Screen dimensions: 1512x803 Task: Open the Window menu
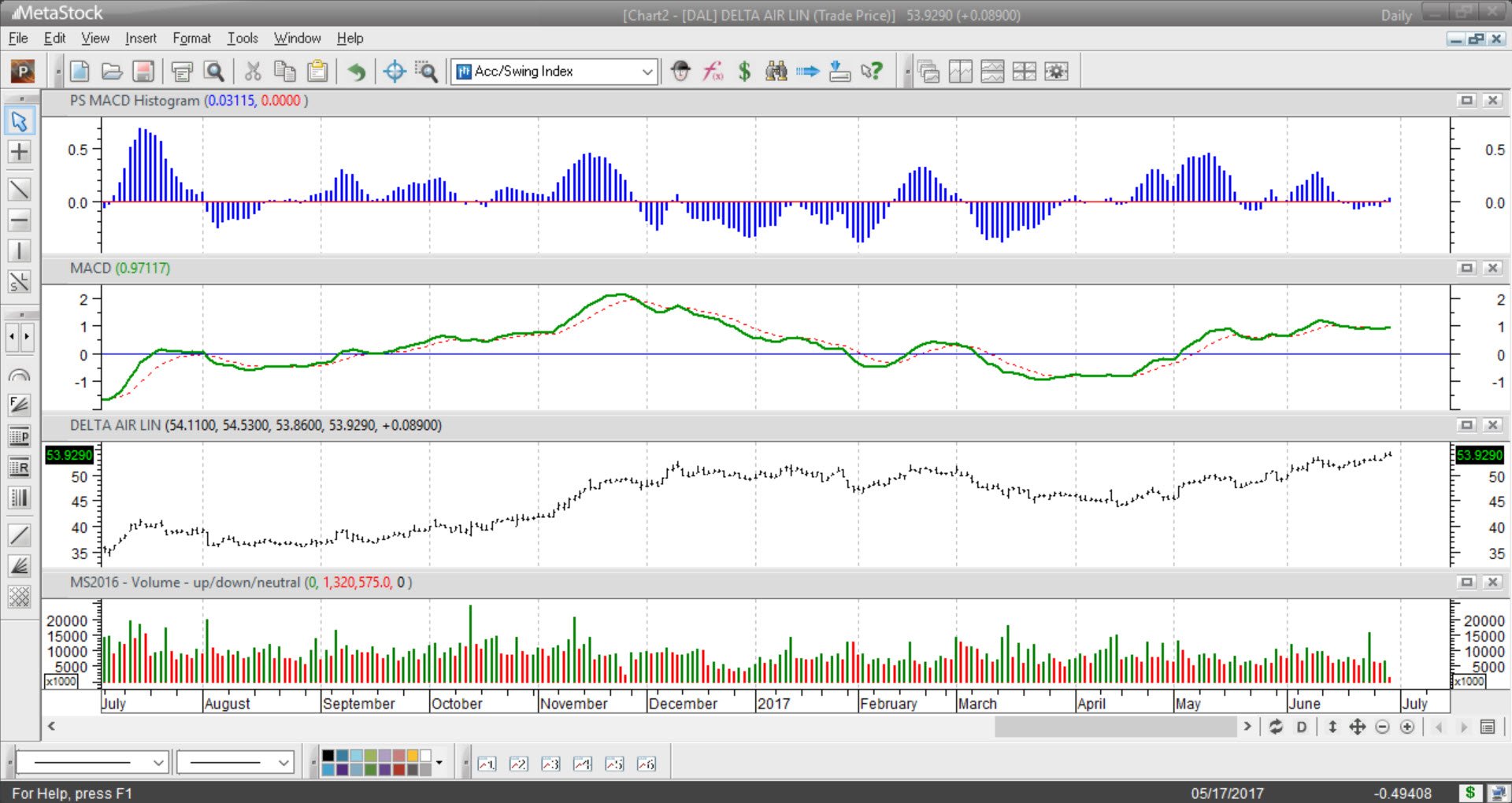(x=298, y=38)
